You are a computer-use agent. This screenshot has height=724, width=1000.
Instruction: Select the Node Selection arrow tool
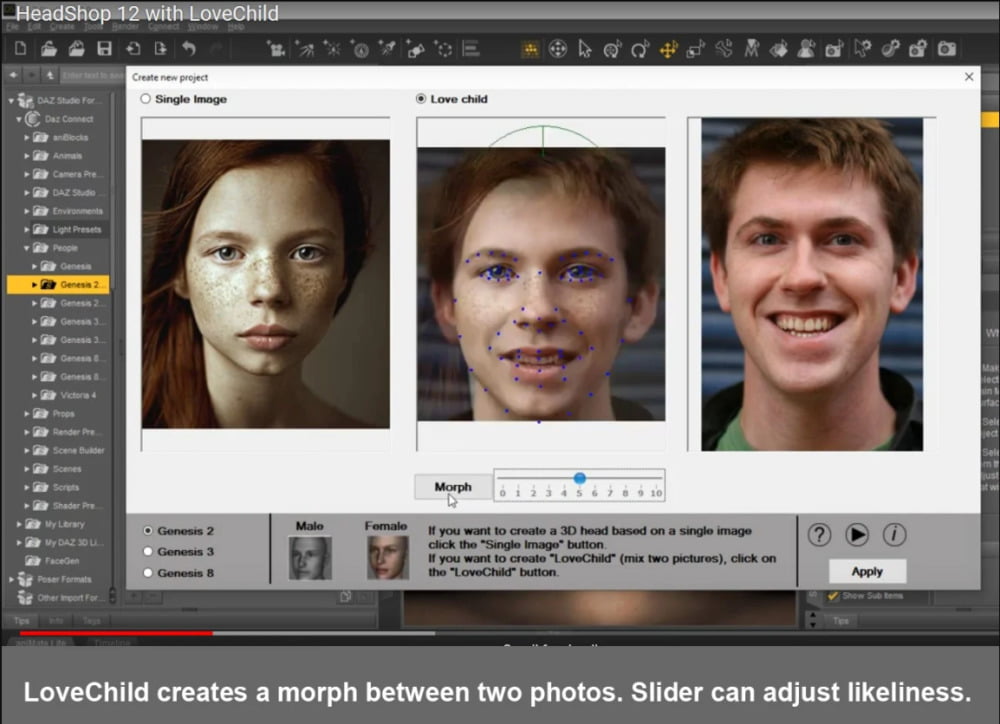pyautogui.click(x=585, y=49)
